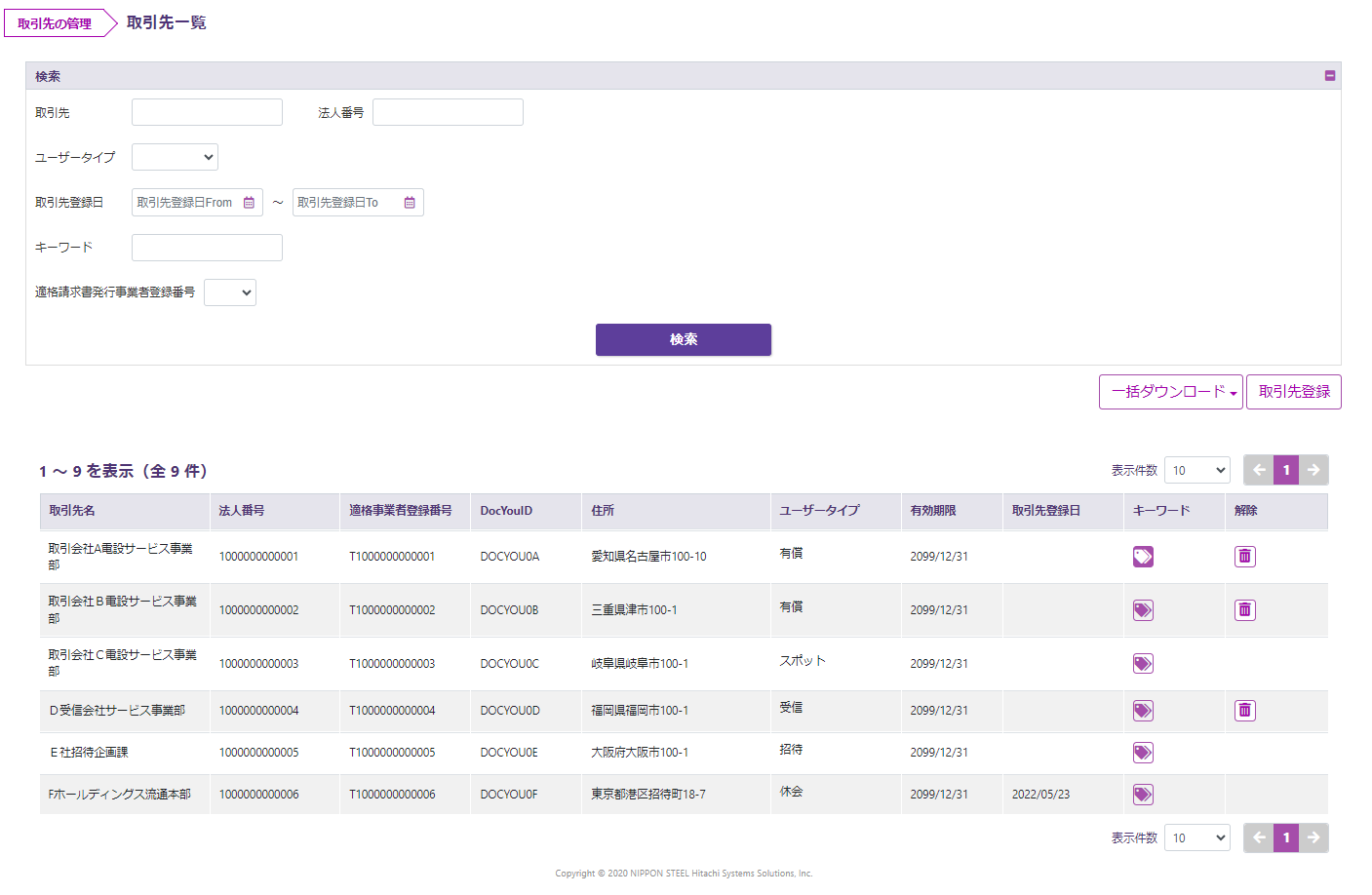Open calendar for 取引先登録日To

pos(410,203)
